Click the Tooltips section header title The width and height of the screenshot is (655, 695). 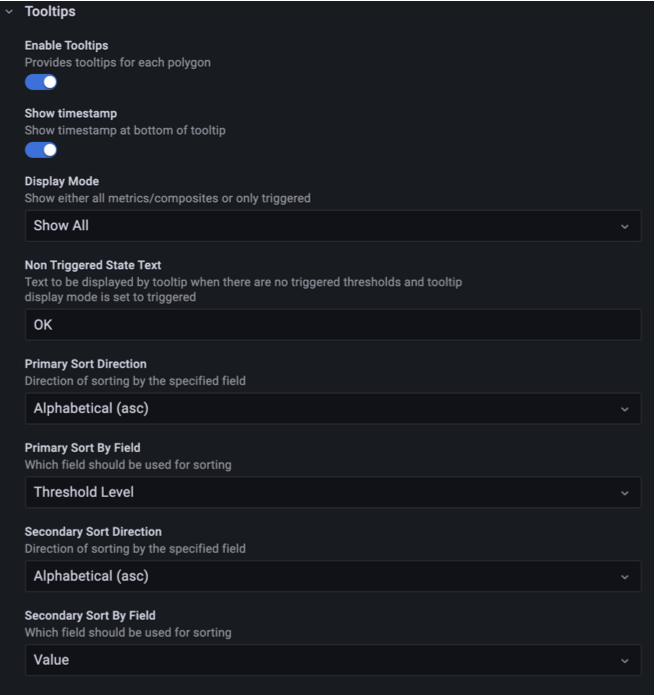(50, 12)
